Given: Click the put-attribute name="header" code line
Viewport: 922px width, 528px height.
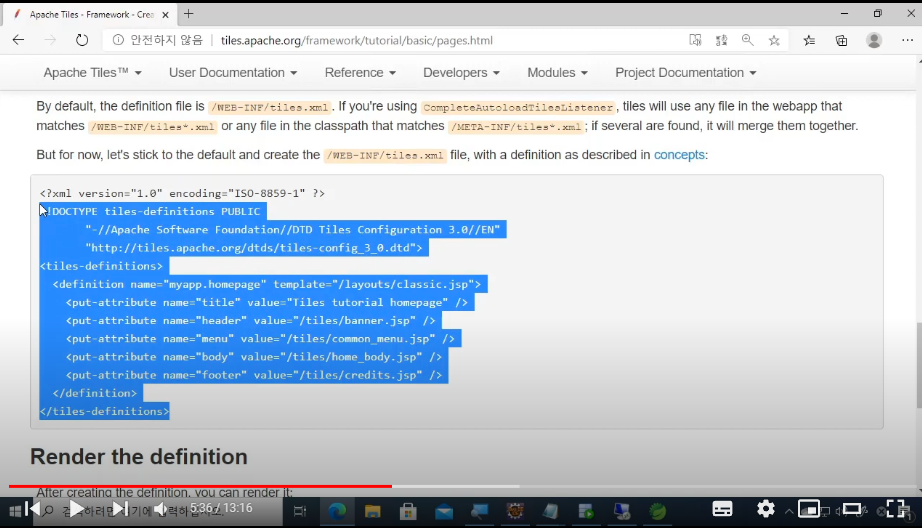Looking at the screenshot, I should [250, 320].
